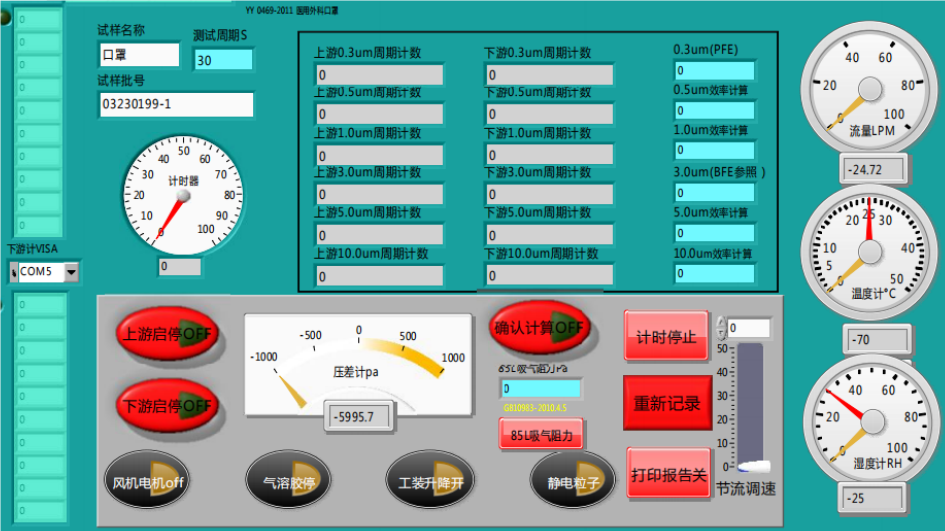Viewport: 945px width, 531px height.
Task: Click the 重新记录 button
Action: tap(666, 404)
